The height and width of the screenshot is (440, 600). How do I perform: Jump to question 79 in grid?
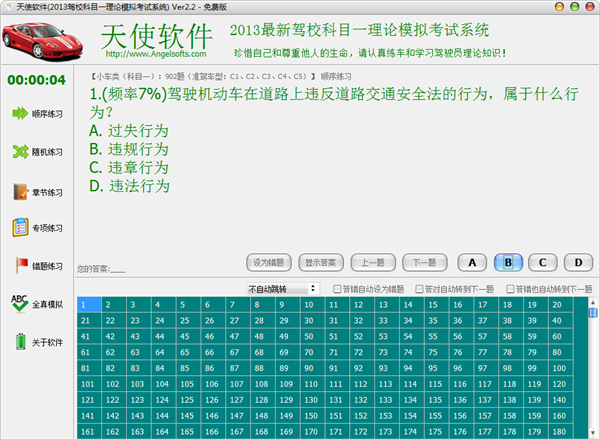pos(536,352)
